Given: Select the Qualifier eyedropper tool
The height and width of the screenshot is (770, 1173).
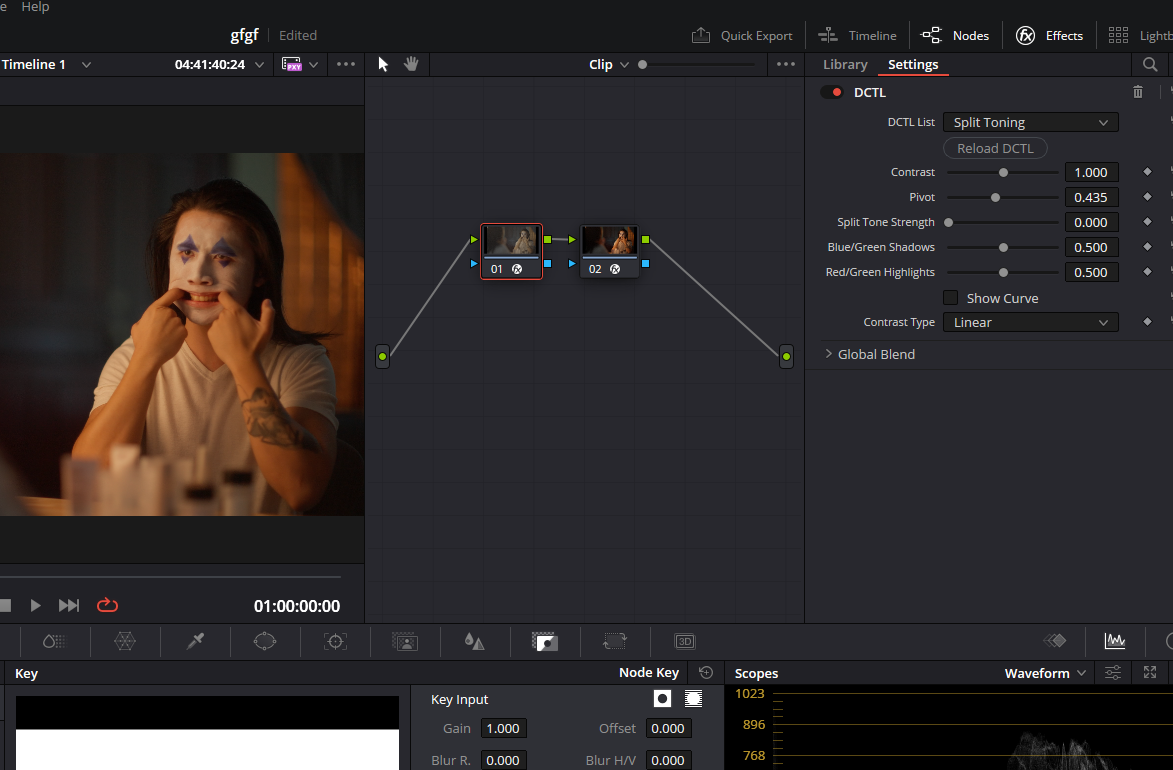Looking at the screenshot, I should 195,641.
